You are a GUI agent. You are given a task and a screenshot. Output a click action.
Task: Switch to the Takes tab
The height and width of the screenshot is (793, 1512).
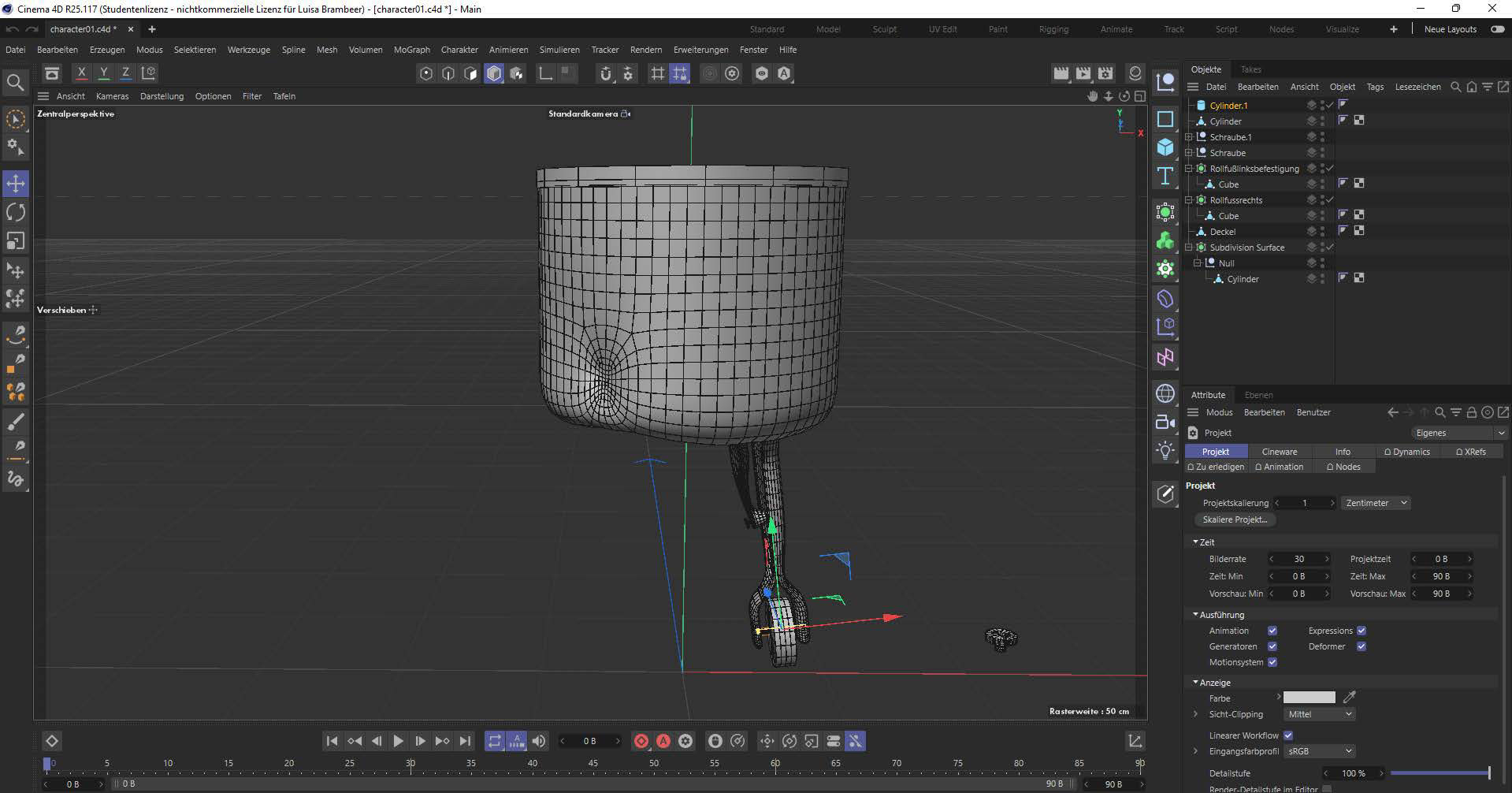[x=1251, y=69]
